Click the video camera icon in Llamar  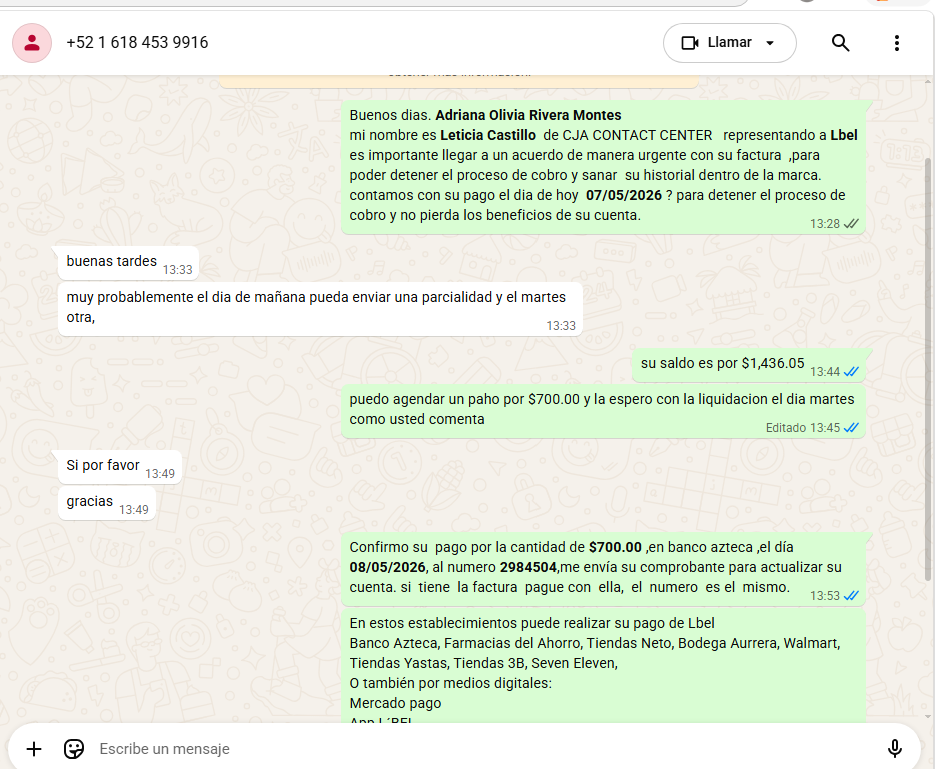pyautogui.click(x=690, y=43)
